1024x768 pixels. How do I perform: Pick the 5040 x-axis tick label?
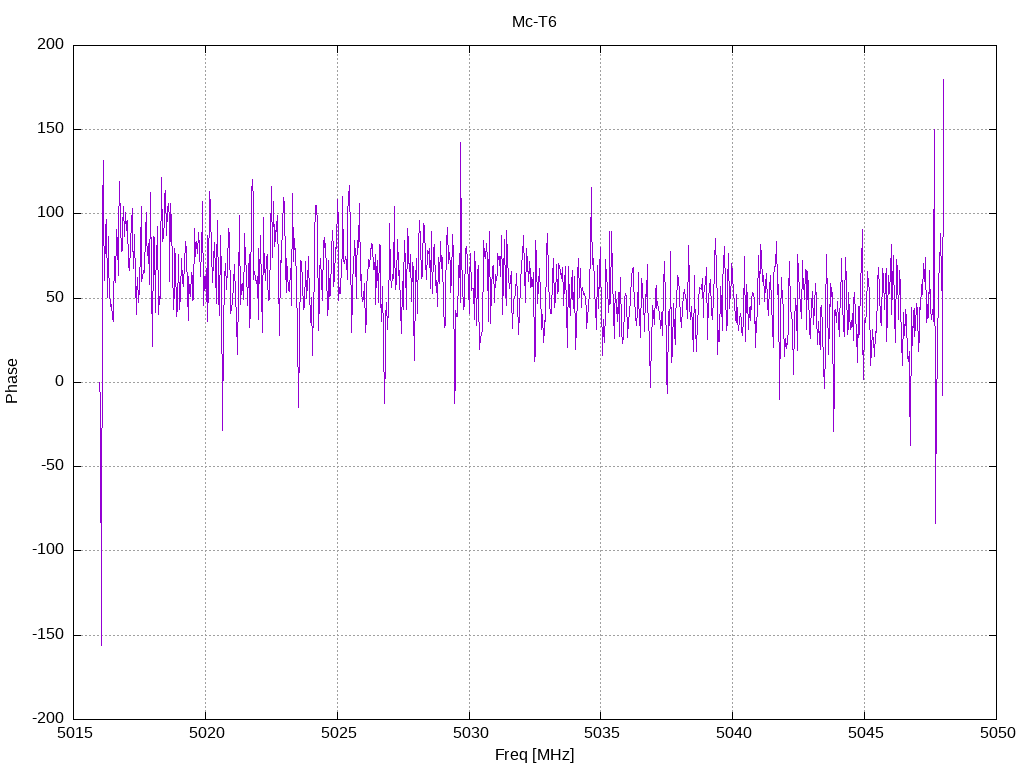pos(732,734)
